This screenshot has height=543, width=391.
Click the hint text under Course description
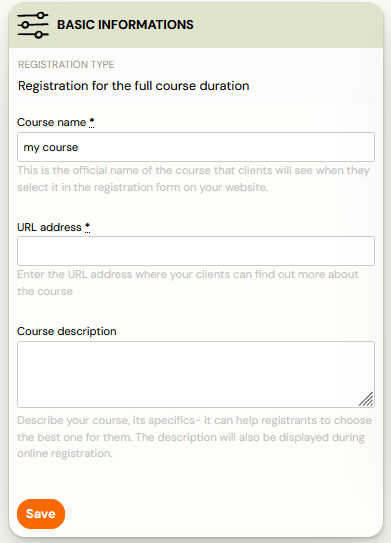194,437
